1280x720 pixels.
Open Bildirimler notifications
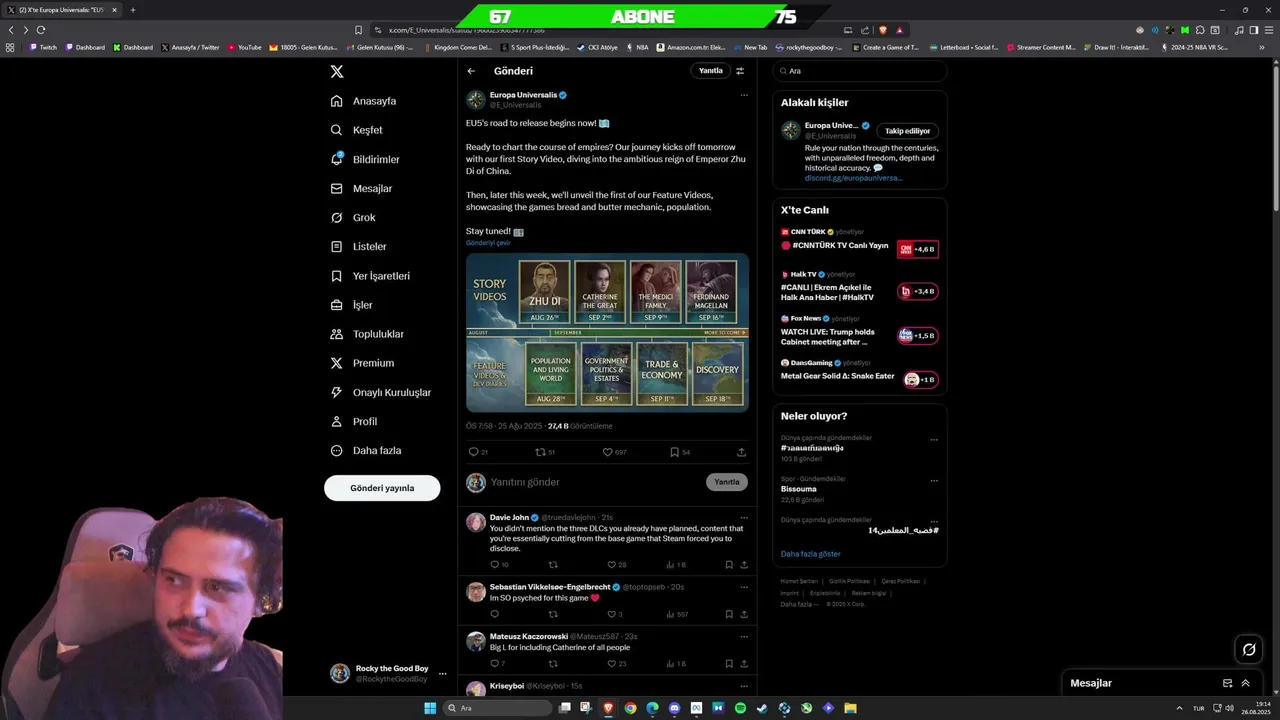[365, 159]
